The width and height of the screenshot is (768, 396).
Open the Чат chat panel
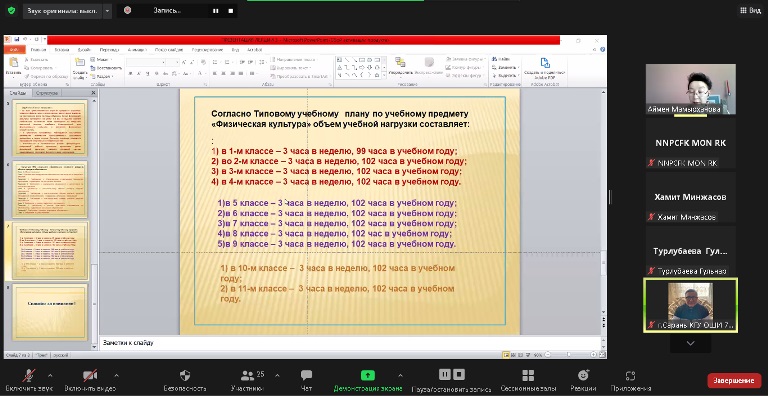pos(307,380)
